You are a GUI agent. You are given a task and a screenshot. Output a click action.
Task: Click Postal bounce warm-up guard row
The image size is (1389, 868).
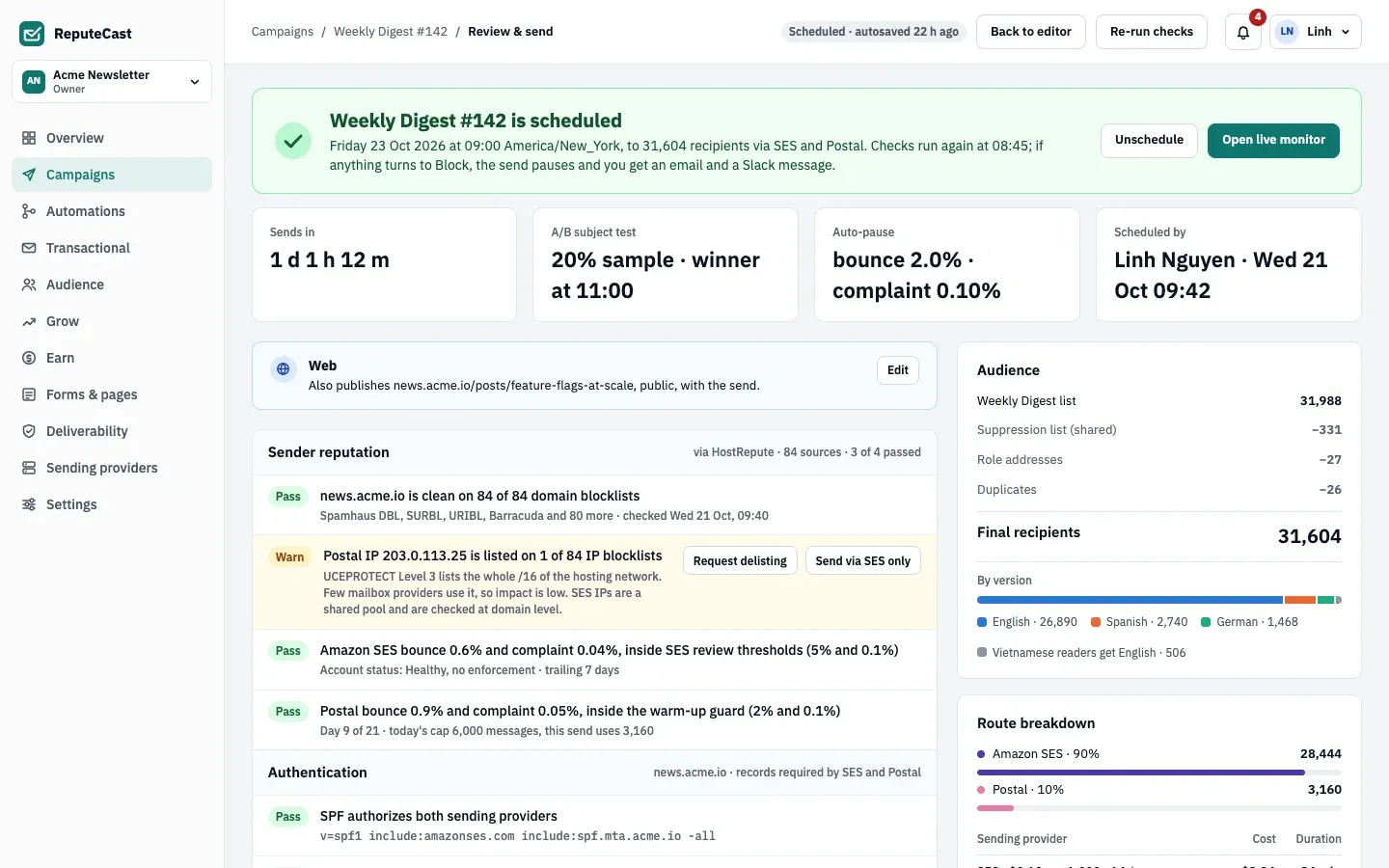pyautogui.click(x=594, y=720)
